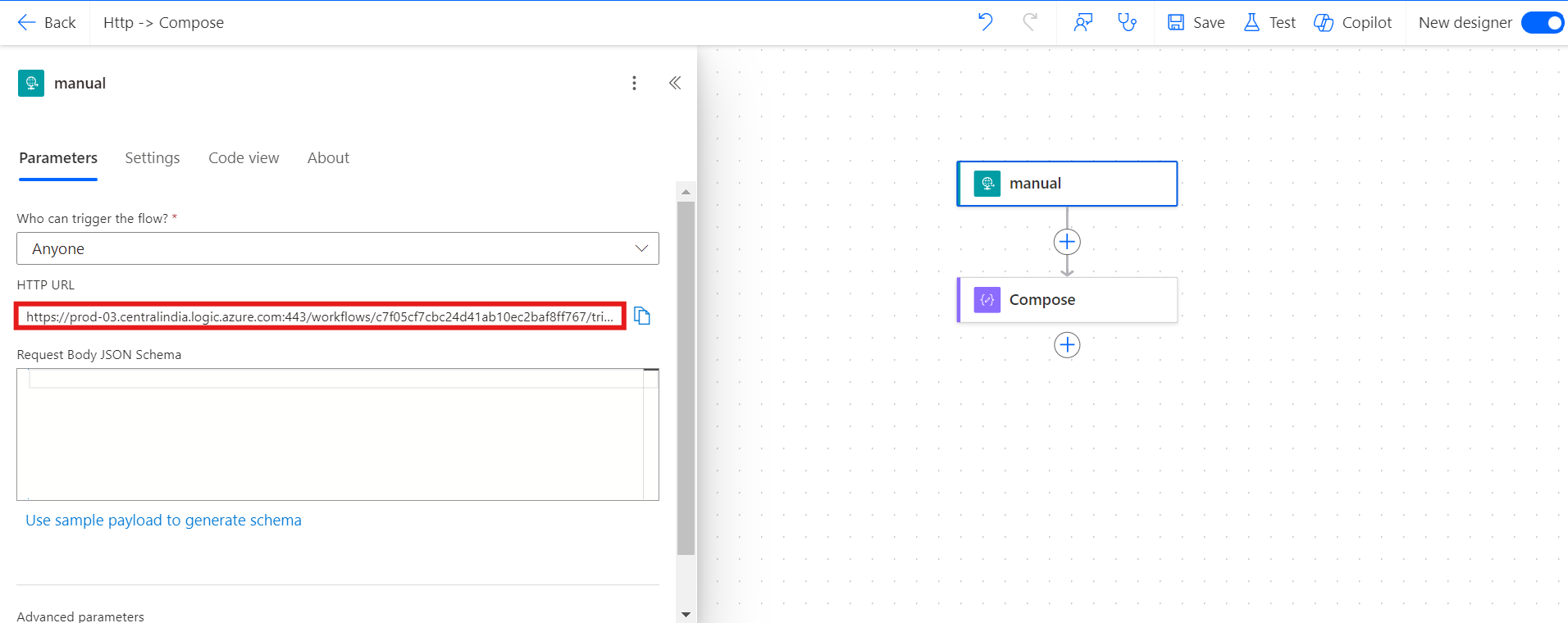Copy the HTTP URL with copy icon
The image size is (1568, 623).
point(642,316)
